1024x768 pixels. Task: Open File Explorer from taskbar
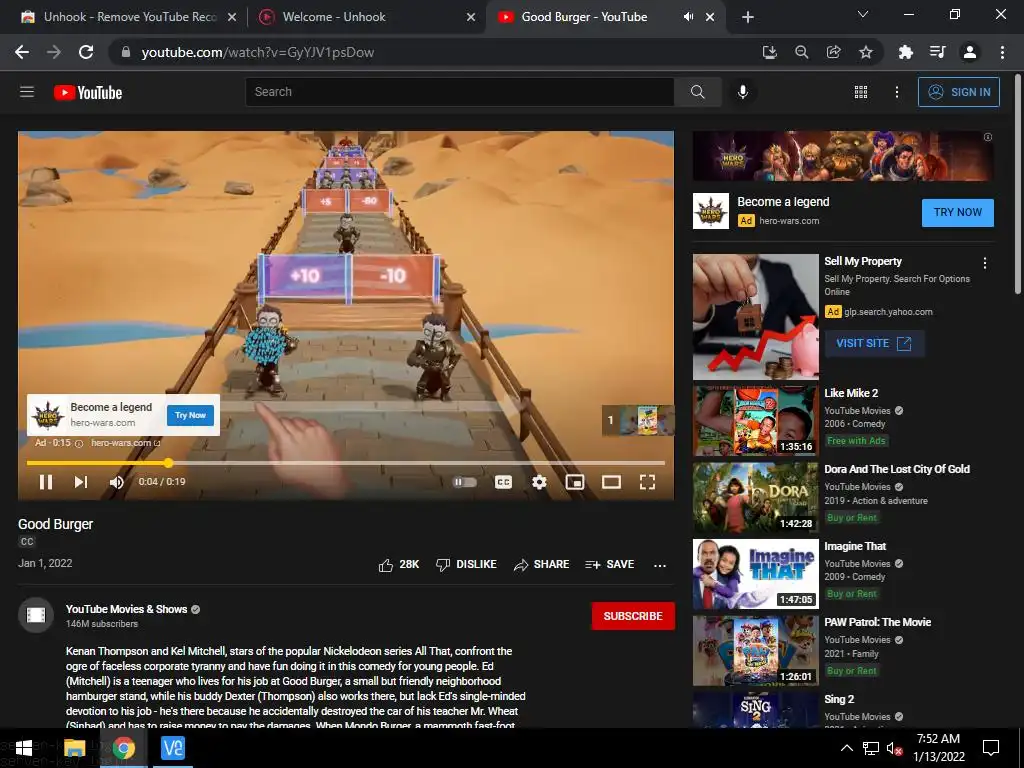tap(74, 748)
